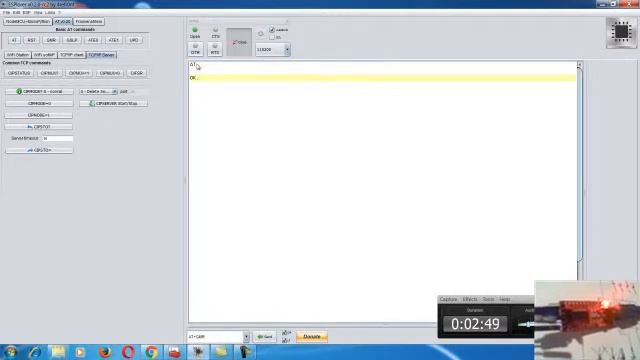
Task: Click the CIPSTO? button
Action: coord(39,127)
